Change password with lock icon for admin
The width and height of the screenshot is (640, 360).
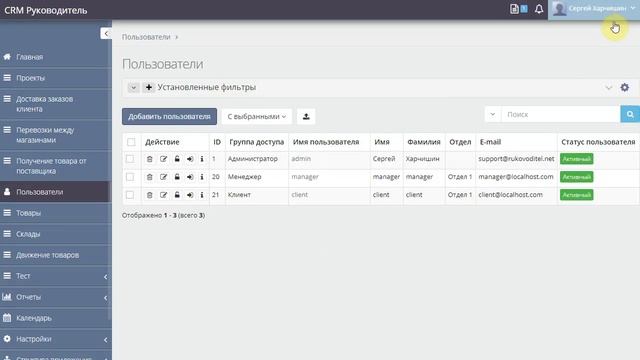177,159
